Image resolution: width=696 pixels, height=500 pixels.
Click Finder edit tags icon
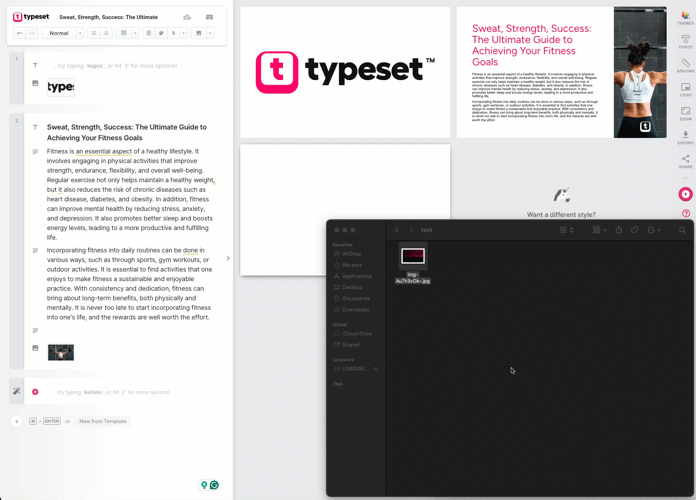click(x=635, y=230)
